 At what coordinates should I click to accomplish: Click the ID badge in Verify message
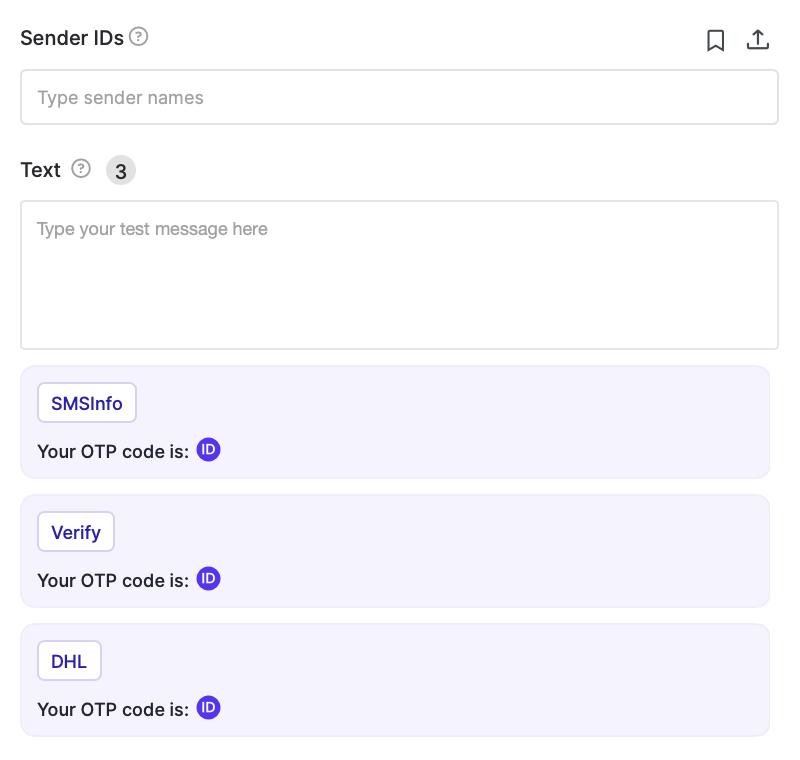coord(209,578)
